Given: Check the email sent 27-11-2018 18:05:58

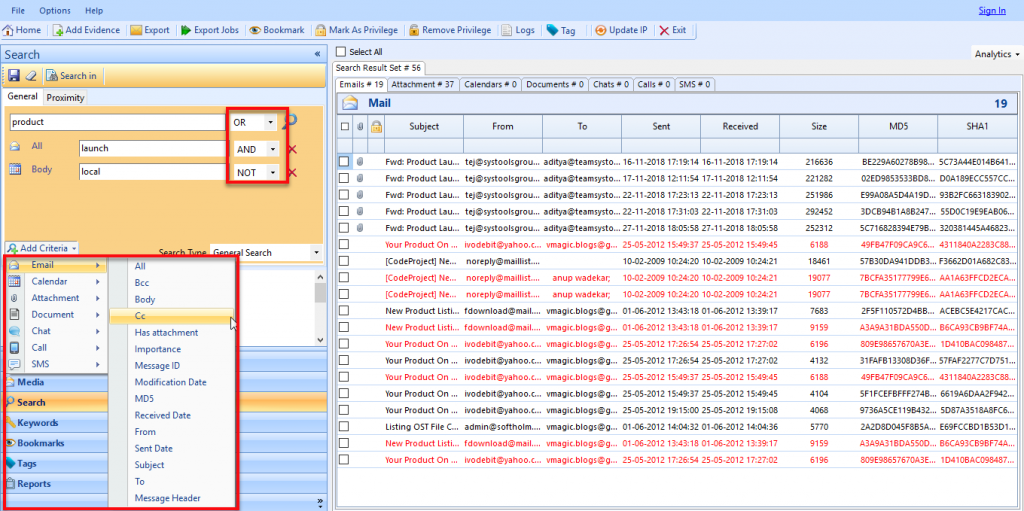Looking at the screenshot, I should point(344,227).
